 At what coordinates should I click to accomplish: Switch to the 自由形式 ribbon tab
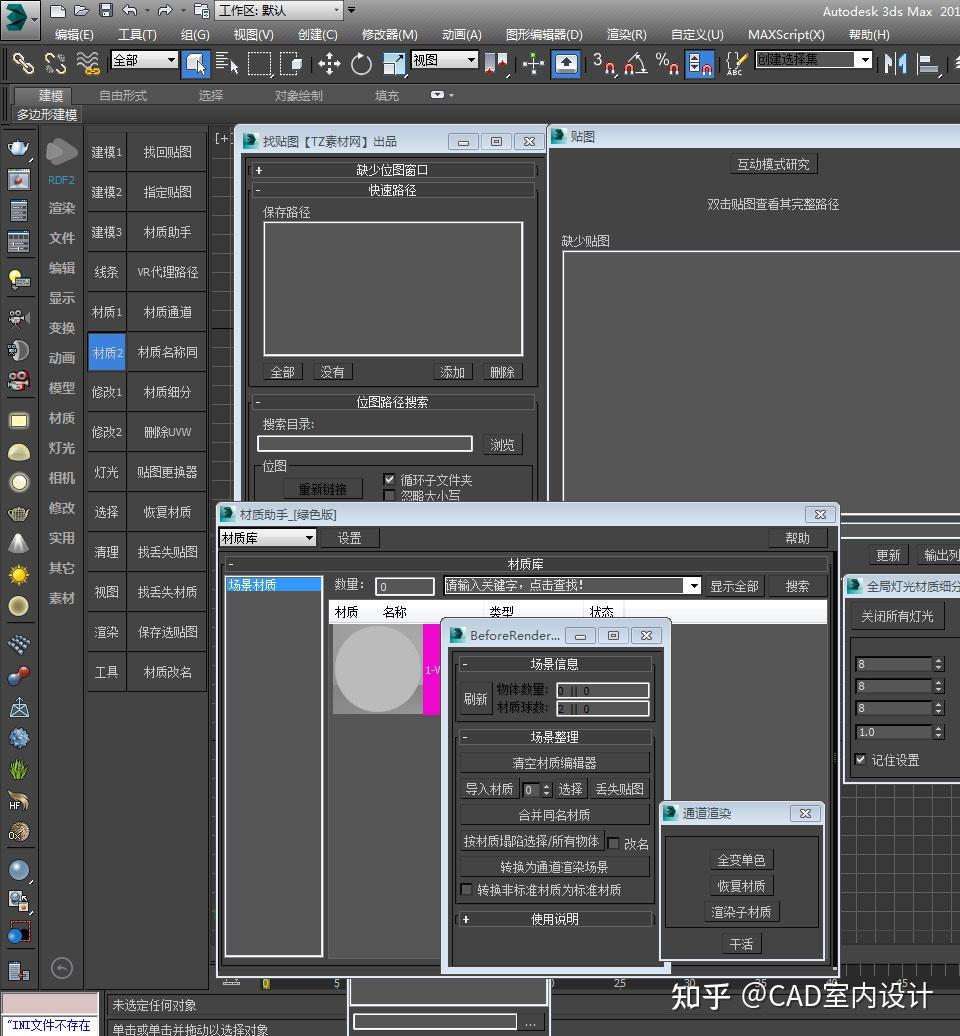[x=123, y=96]
